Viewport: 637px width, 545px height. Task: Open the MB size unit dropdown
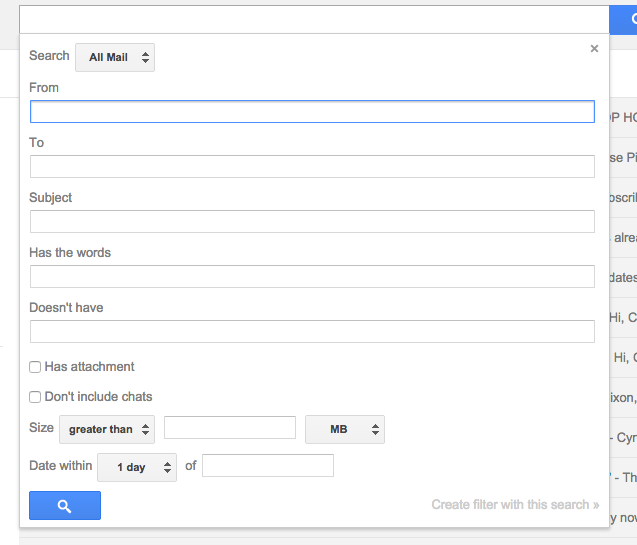click(x=345, y=429)
